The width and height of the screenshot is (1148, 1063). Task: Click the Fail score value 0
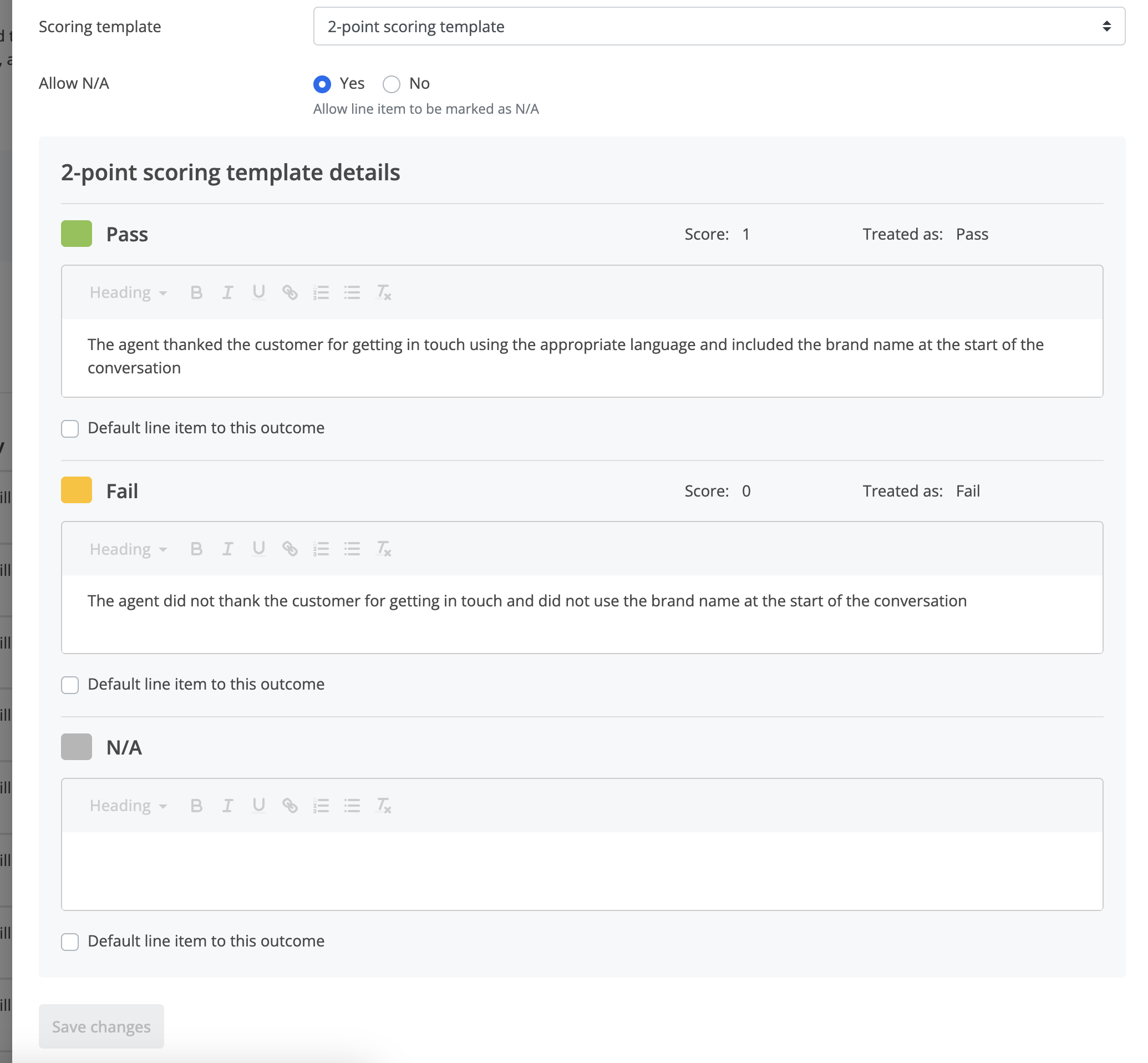point(745,490)
